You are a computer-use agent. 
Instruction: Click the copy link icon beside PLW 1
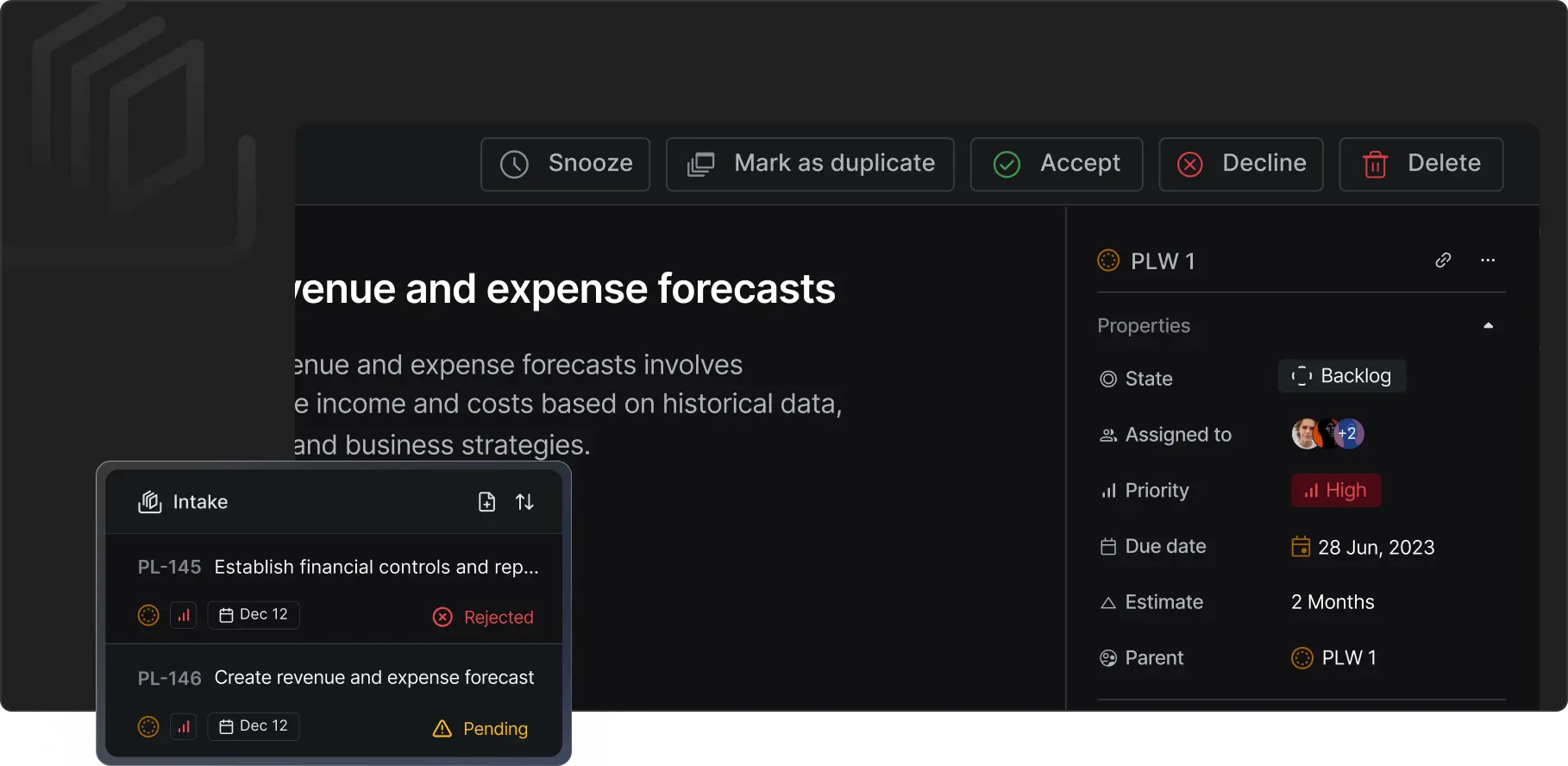point(1443,261)
